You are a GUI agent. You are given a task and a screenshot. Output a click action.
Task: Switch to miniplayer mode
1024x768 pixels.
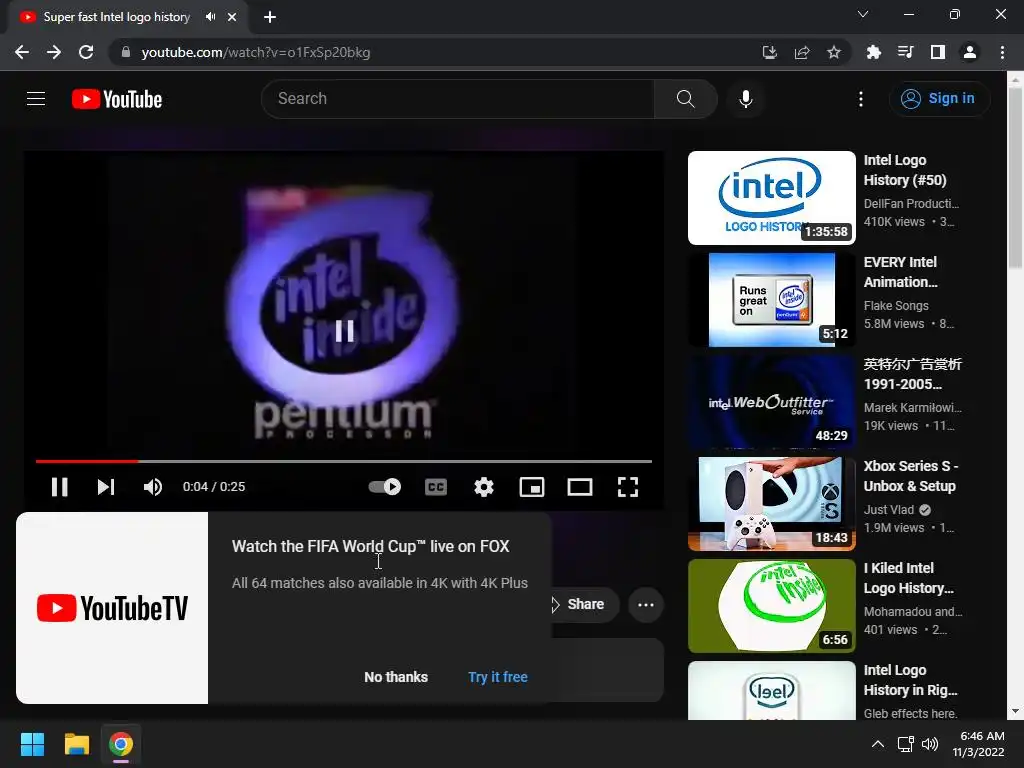coord(532,487)
